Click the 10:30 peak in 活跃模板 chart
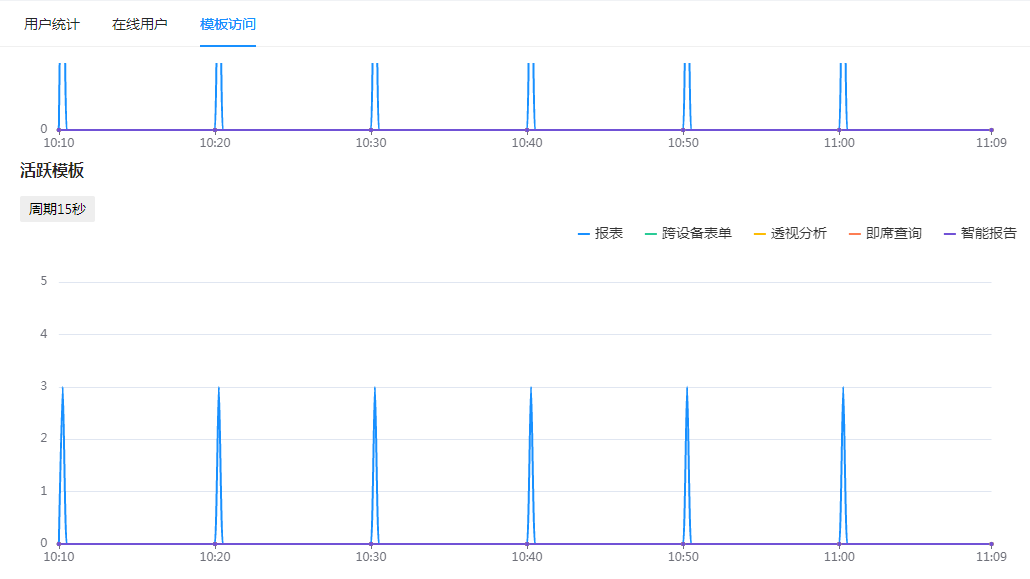This screenshot has height=579, width=1030. (x=375, y=388)
